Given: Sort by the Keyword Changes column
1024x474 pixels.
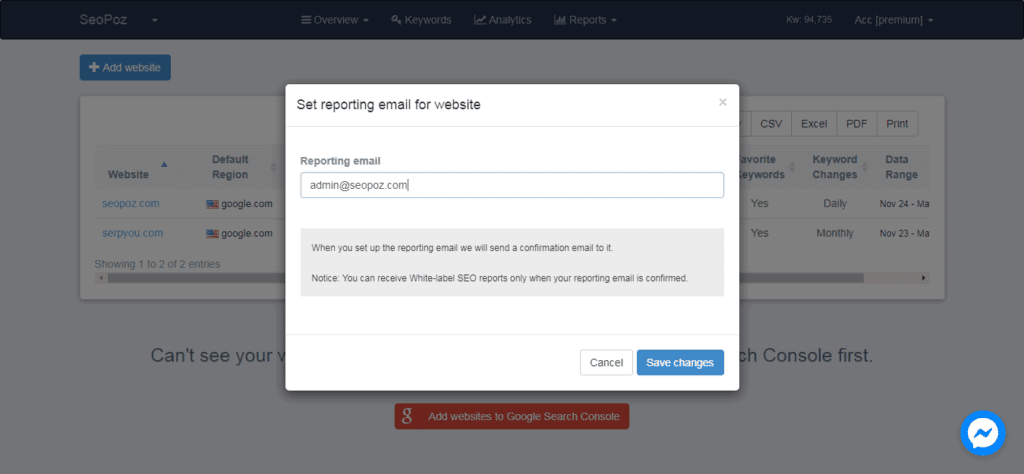Looking at the screenshot, I should (835, 167).
